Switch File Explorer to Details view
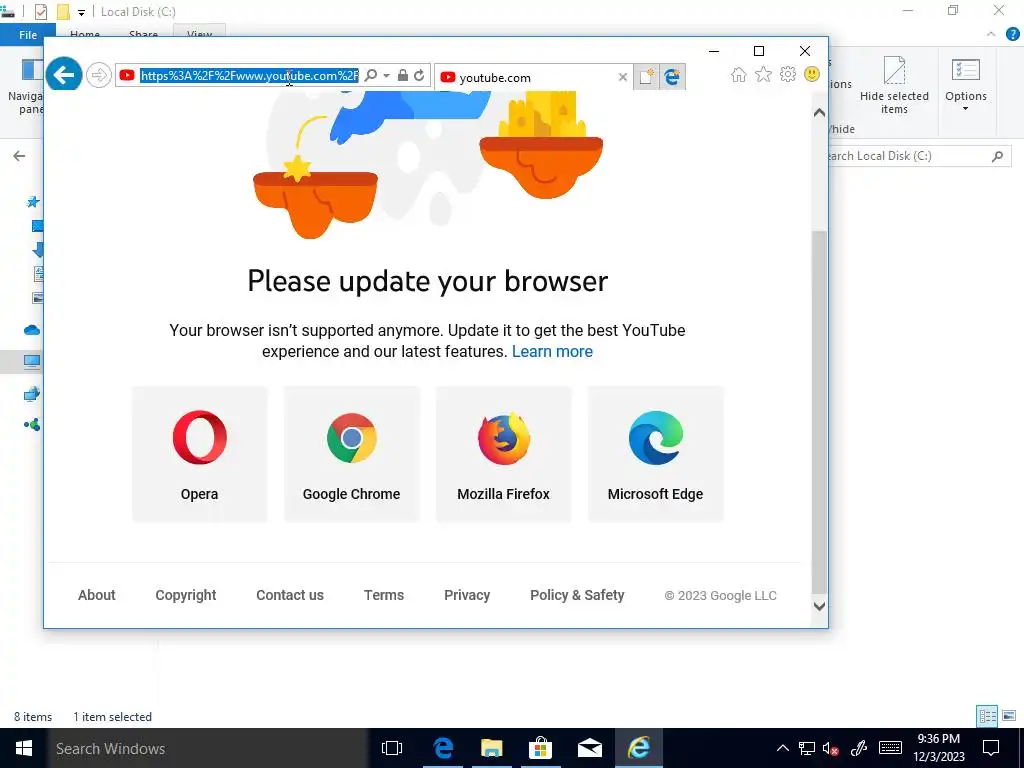This screenshot has height=768, width=1024. tap(987, 716)
